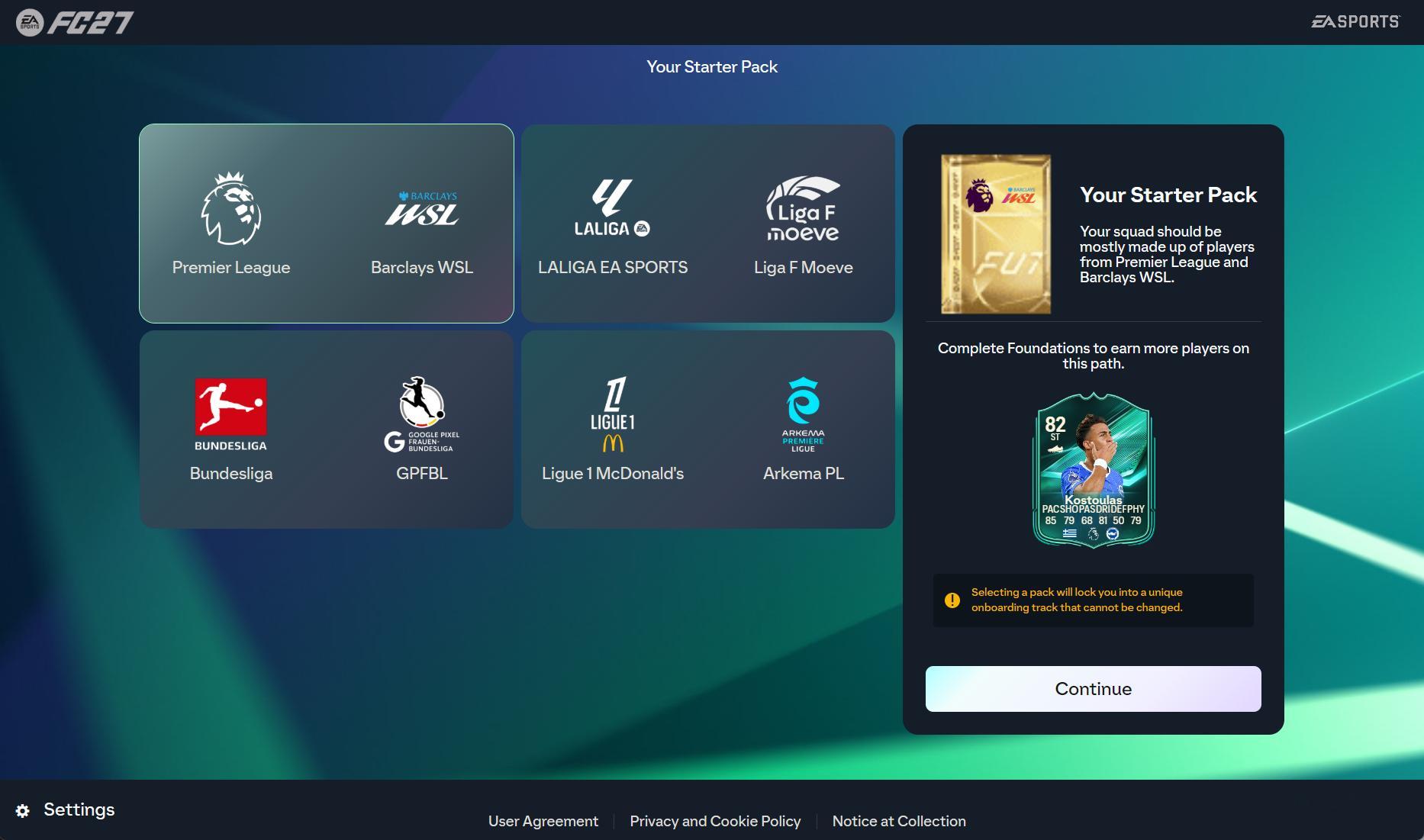Open Notice at Collection link
Viewport: 1424px width, 840px height.
(899, 821)
